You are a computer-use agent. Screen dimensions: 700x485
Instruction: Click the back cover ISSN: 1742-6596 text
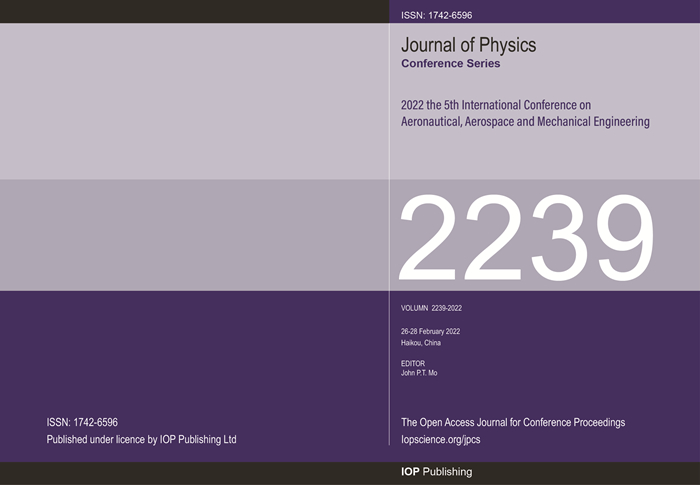[82, 422]
